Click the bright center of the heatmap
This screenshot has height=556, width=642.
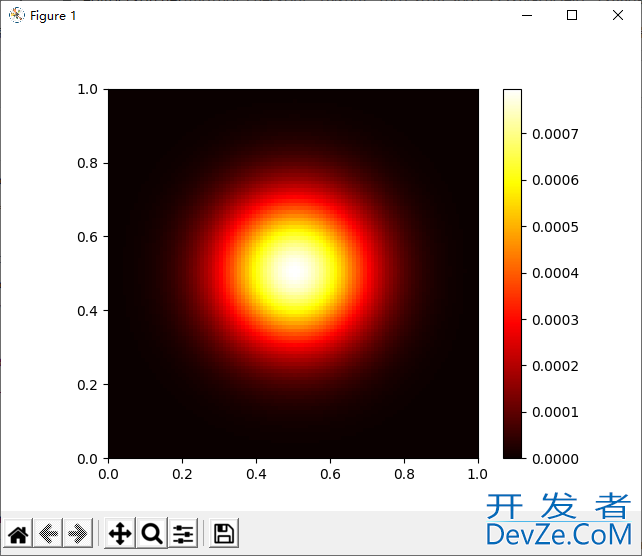294,272
